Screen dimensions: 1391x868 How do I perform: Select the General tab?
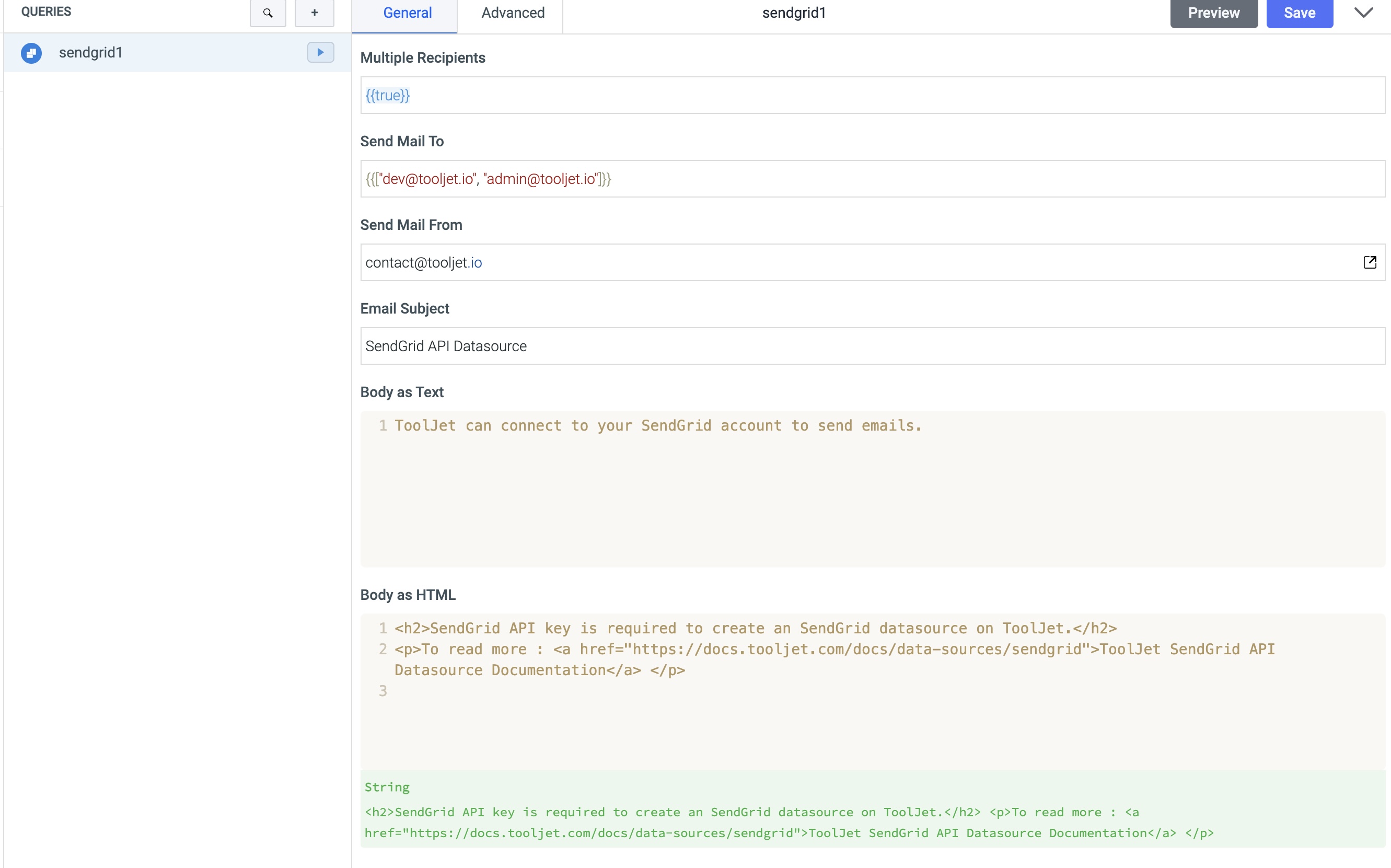click(409, 12)
